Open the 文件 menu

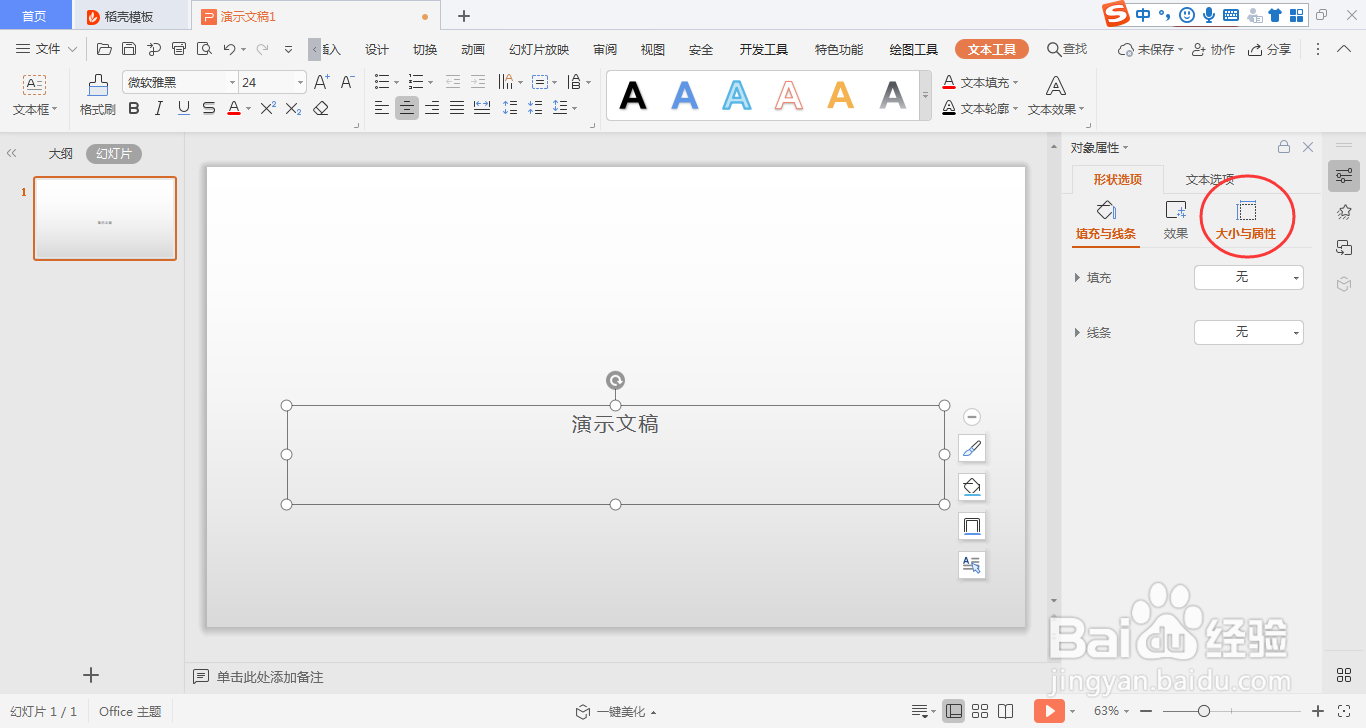pyautogui.click(x=46, y=49)
